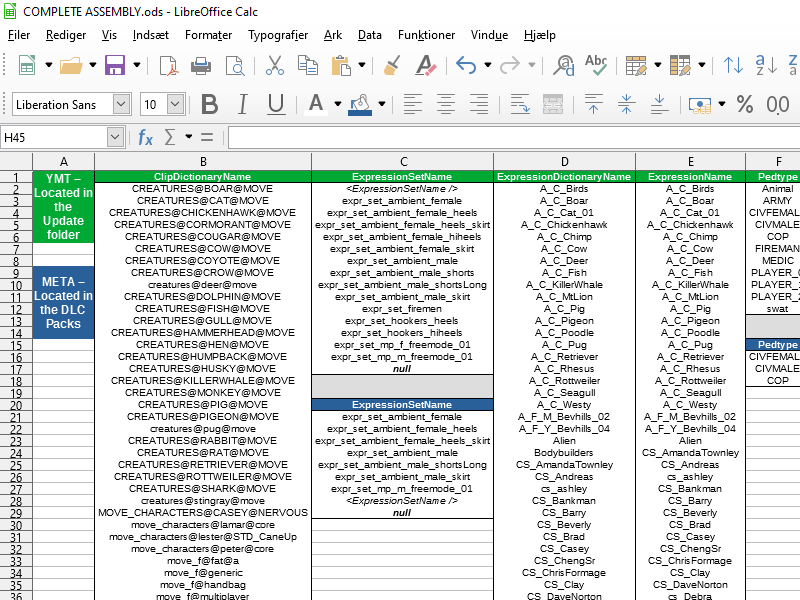Image resolution: width=800 pixels, height=600 pixels.
Task: Run the spelling check
Action: click(596, 65)
